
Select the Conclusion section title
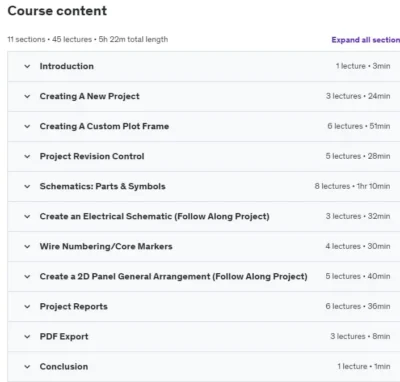[x=64, y=366]
